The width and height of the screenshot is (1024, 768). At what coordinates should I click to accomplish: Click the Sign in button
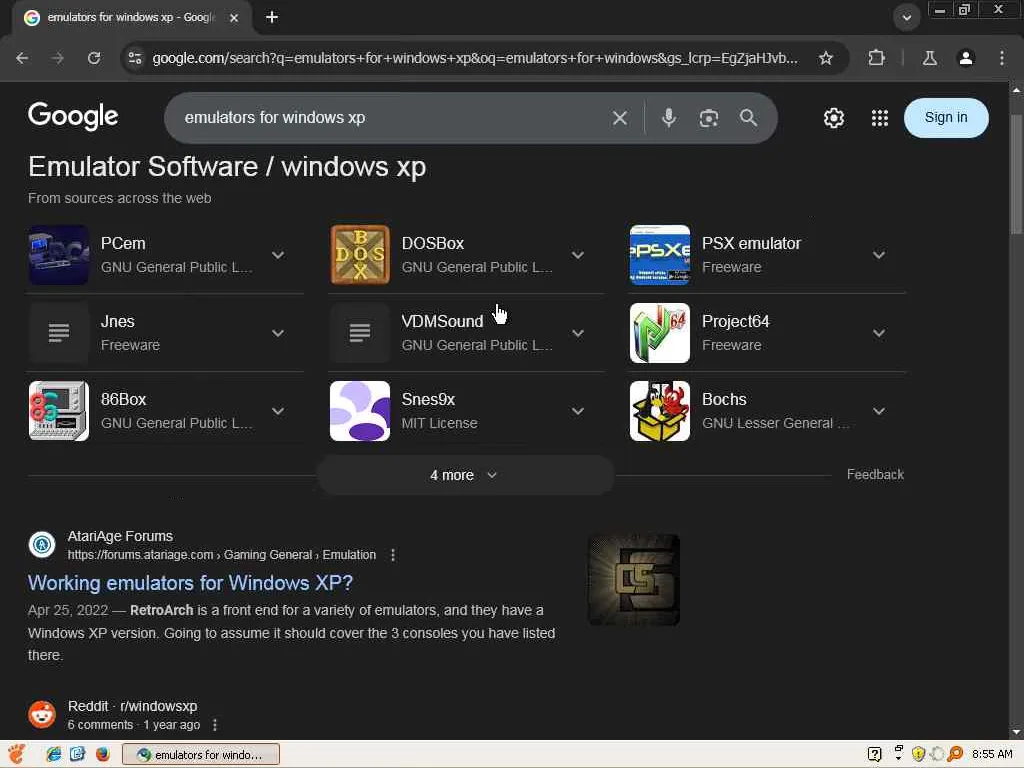pos(946,118)
